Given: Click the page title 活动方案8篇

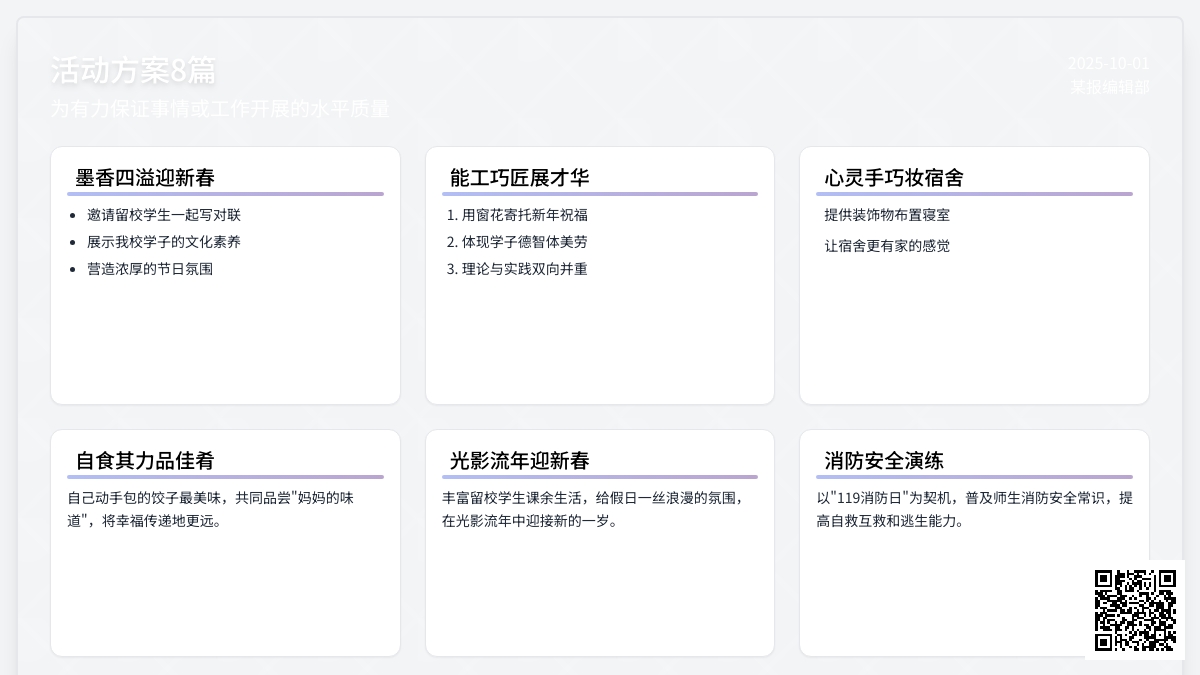Looking at the screenshot, I should pos(133,71).
